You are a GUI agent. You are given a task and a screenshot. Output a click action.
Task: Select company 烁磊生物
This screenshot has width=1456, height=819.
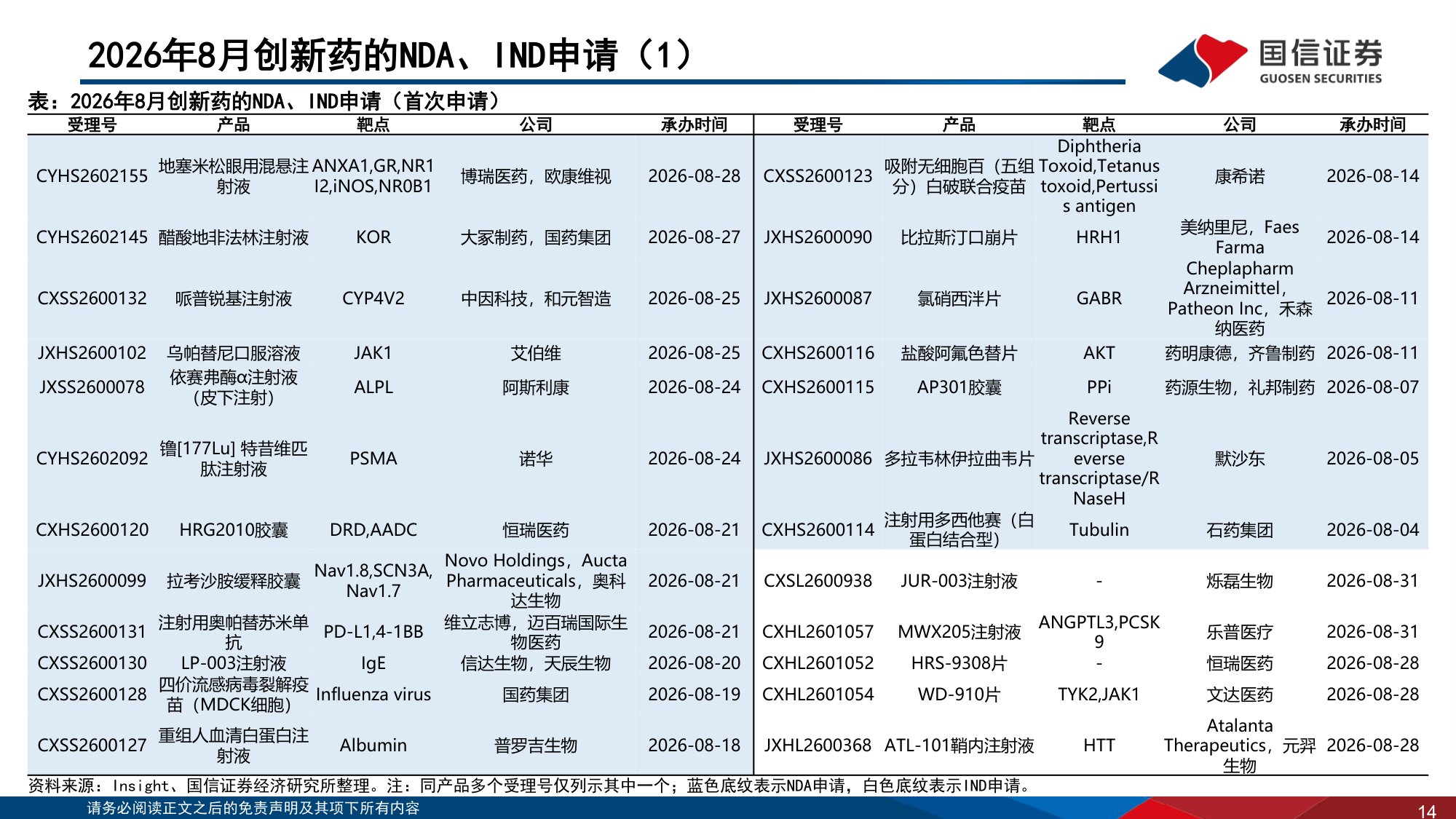click(x=1240, y=581)
